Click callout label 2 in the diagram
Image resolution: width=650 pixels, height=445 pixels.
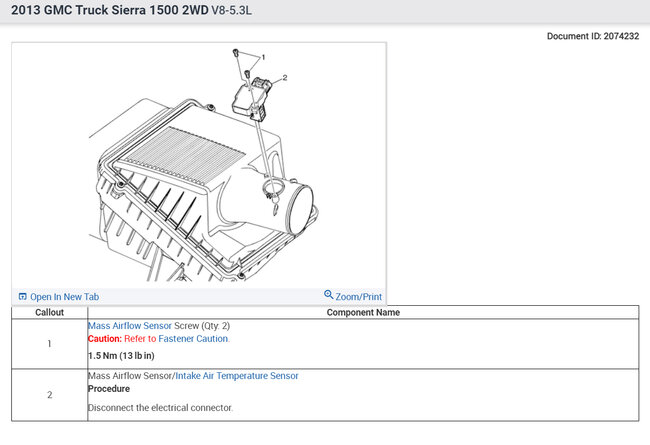[284, 78]
